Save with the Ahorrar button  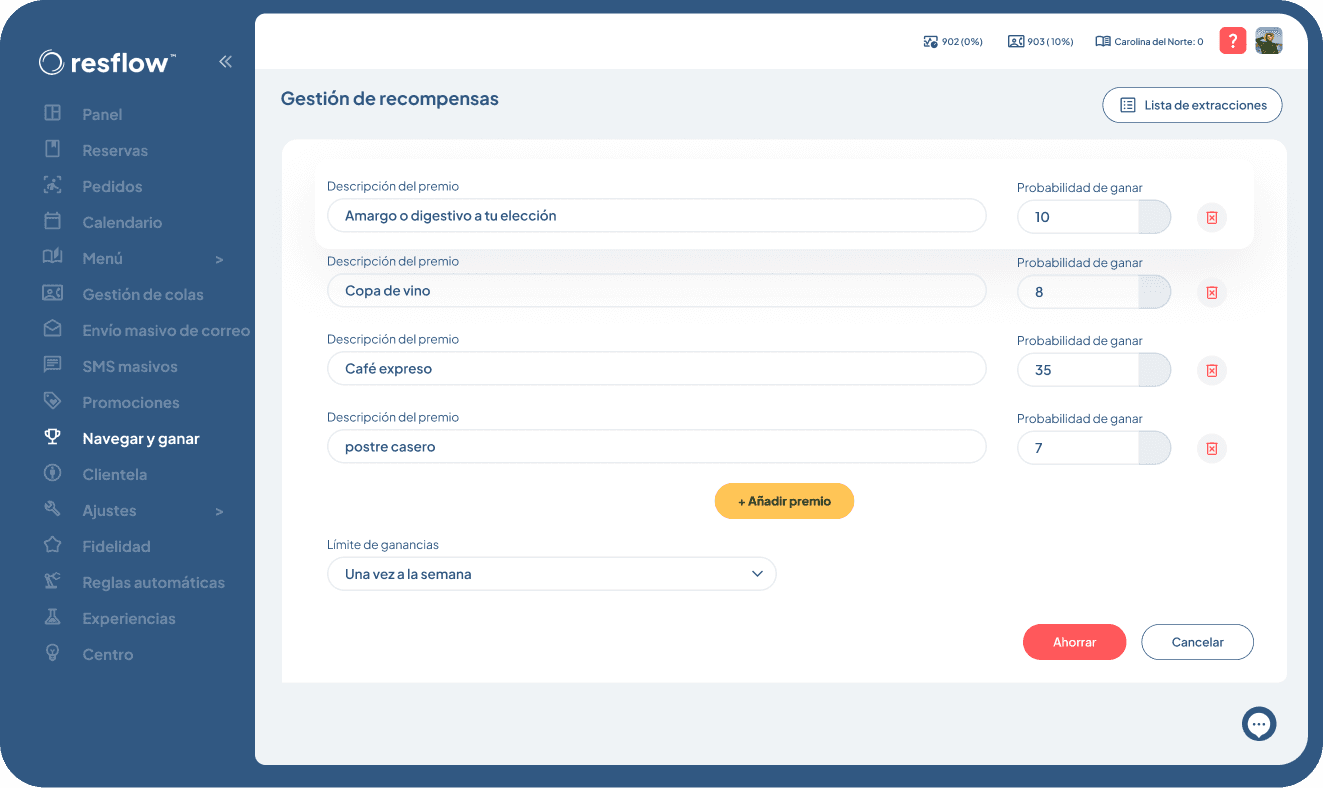[x=1074, y=642]
